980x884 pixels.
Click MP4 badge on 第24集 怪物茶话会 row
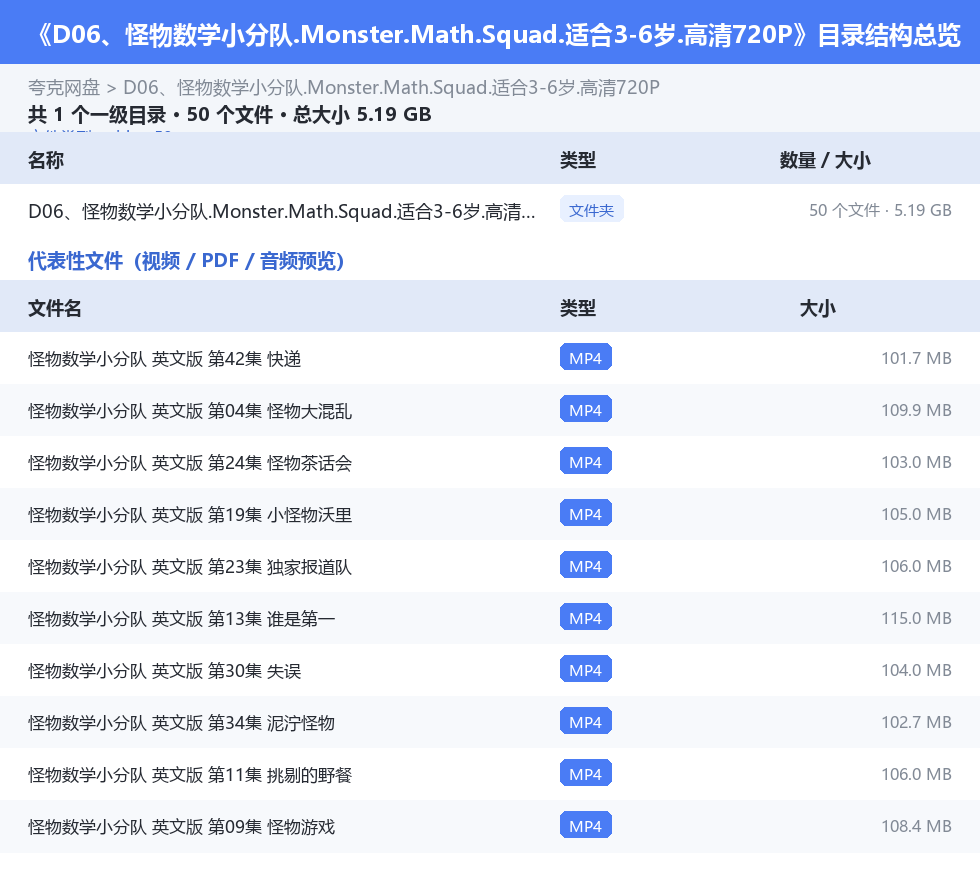tap(586, 461)
